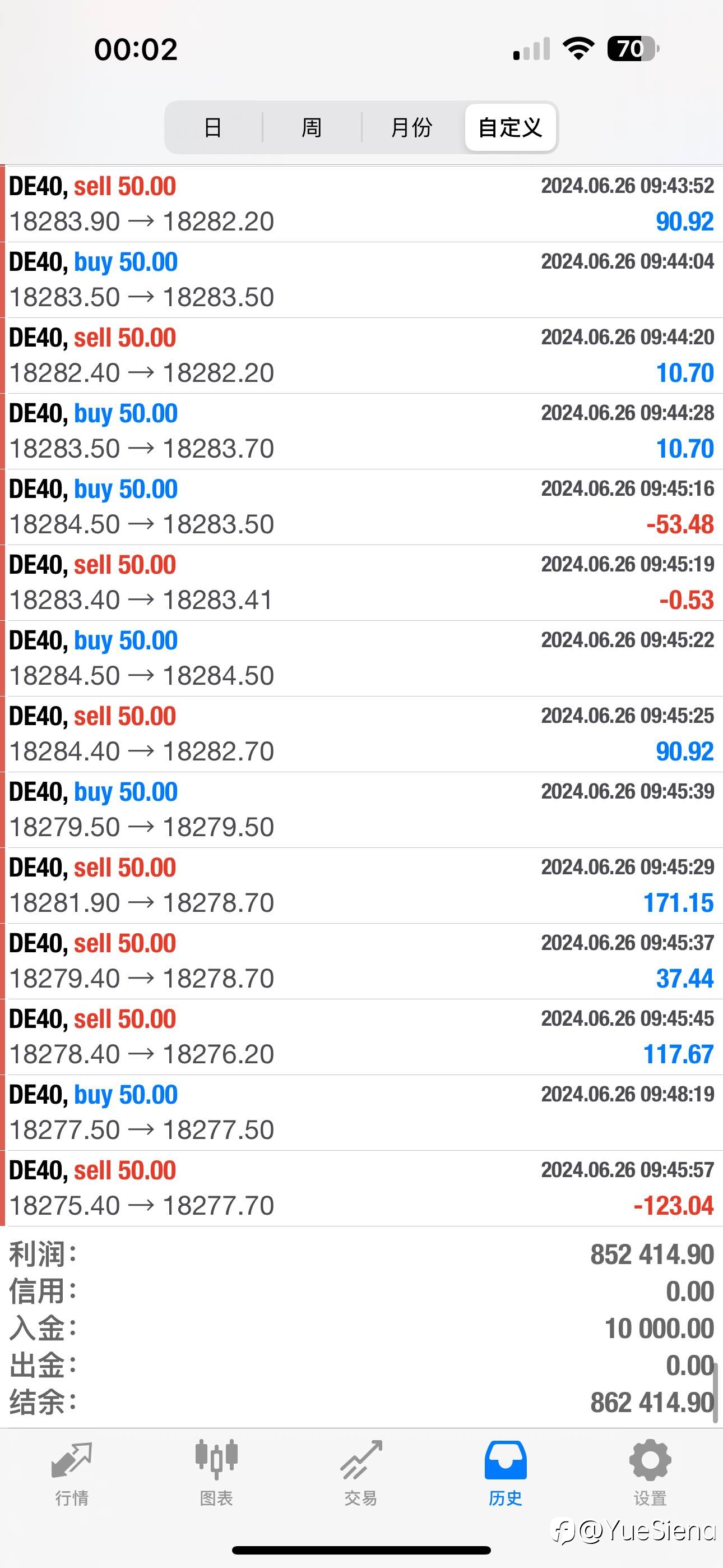Open the buy trade with -53.48 loss
The image size is (723, 1568).
tap(361, 507)
